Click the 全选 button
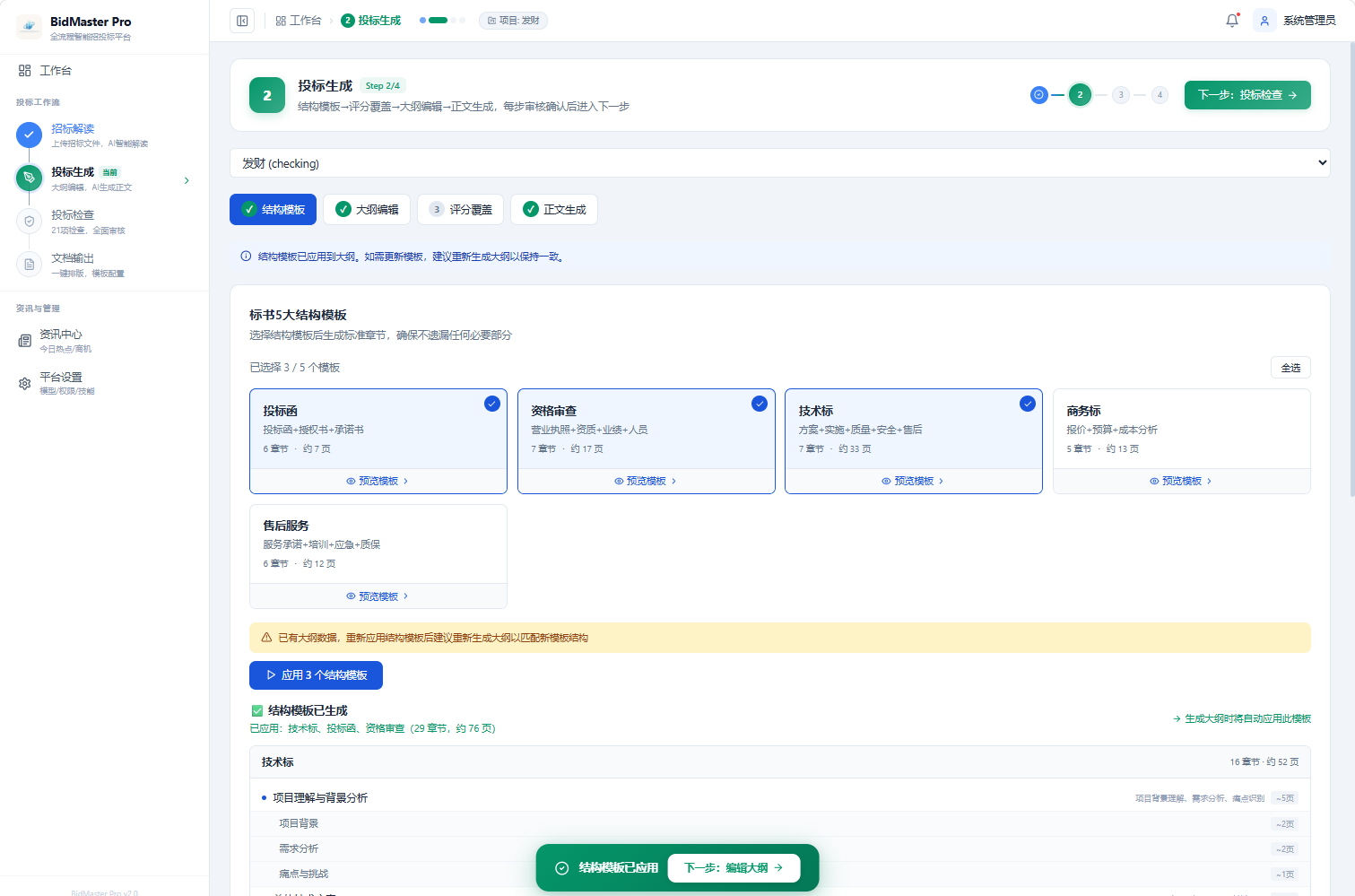The width and height of the screenshot is (1355, 896). click(1290, 368)
